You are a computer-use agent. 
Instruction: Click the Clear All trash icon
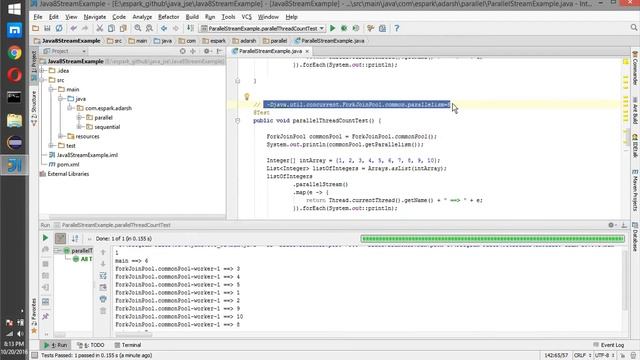103,311
